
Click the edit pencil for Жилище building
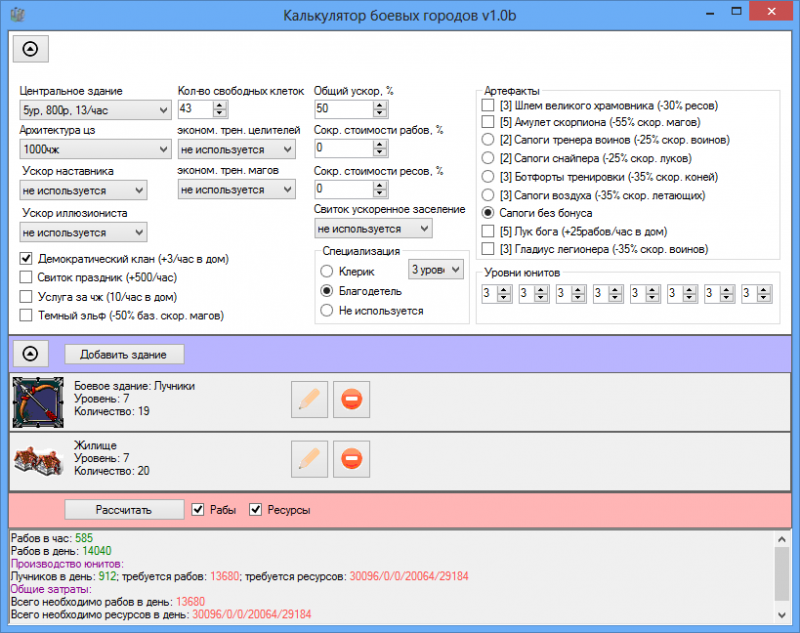pos(309,459)
